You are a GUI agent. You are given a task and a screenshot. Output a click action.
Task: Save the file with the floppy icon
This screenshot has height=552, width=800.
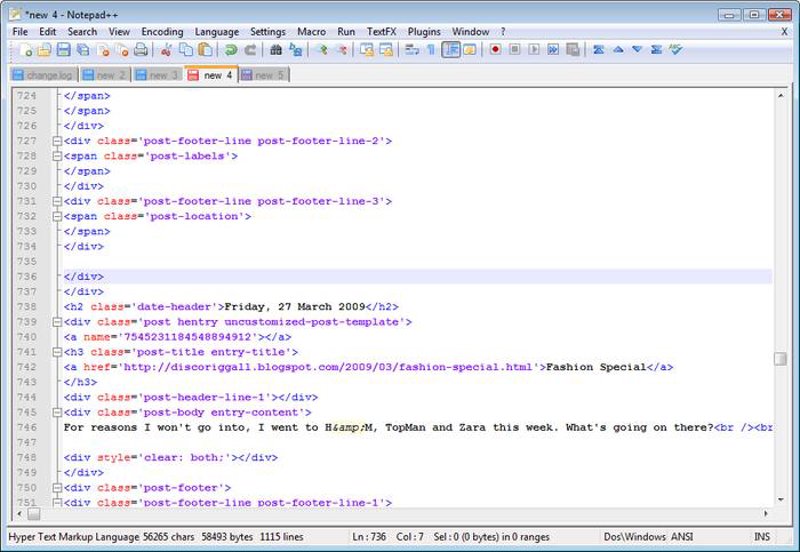tap(63, 49)
